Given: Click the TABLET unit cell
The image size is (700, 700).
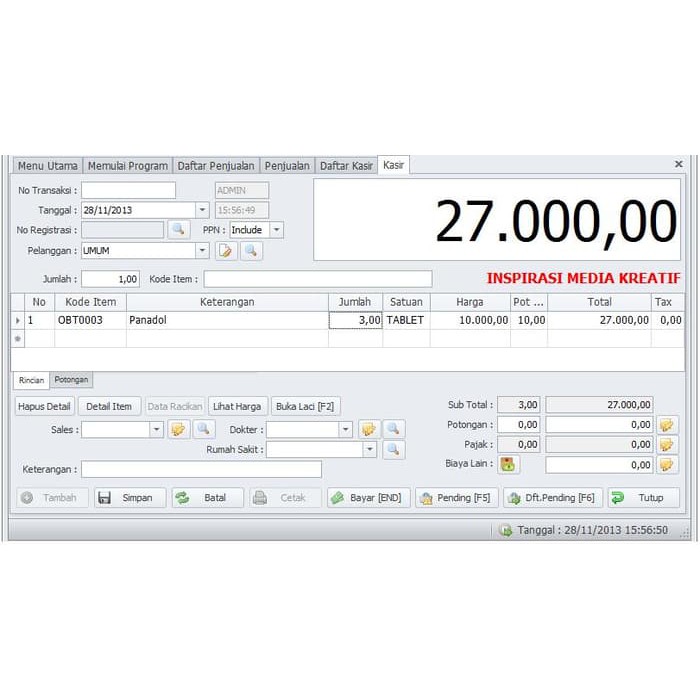Looking at the screenshot, I should [x=406, y=320].
